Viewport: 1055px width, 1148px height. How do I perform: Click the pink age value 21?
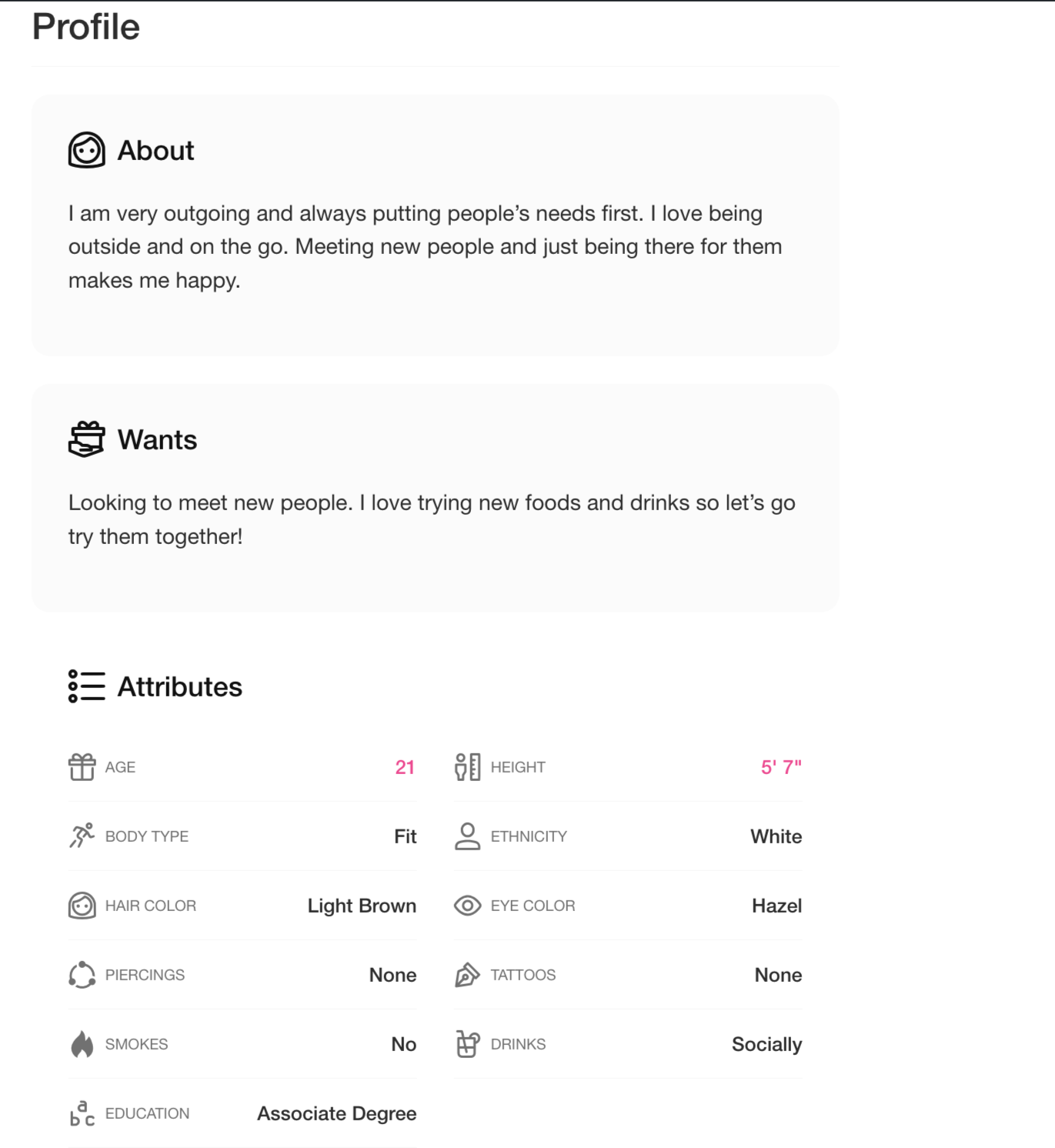click(405, 767)
